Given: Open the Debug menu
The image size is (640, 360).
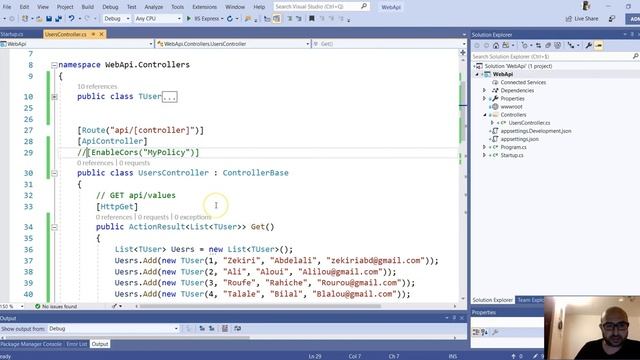Looking at the screenshot, I should pyautogui.click(x=110, y=7).
